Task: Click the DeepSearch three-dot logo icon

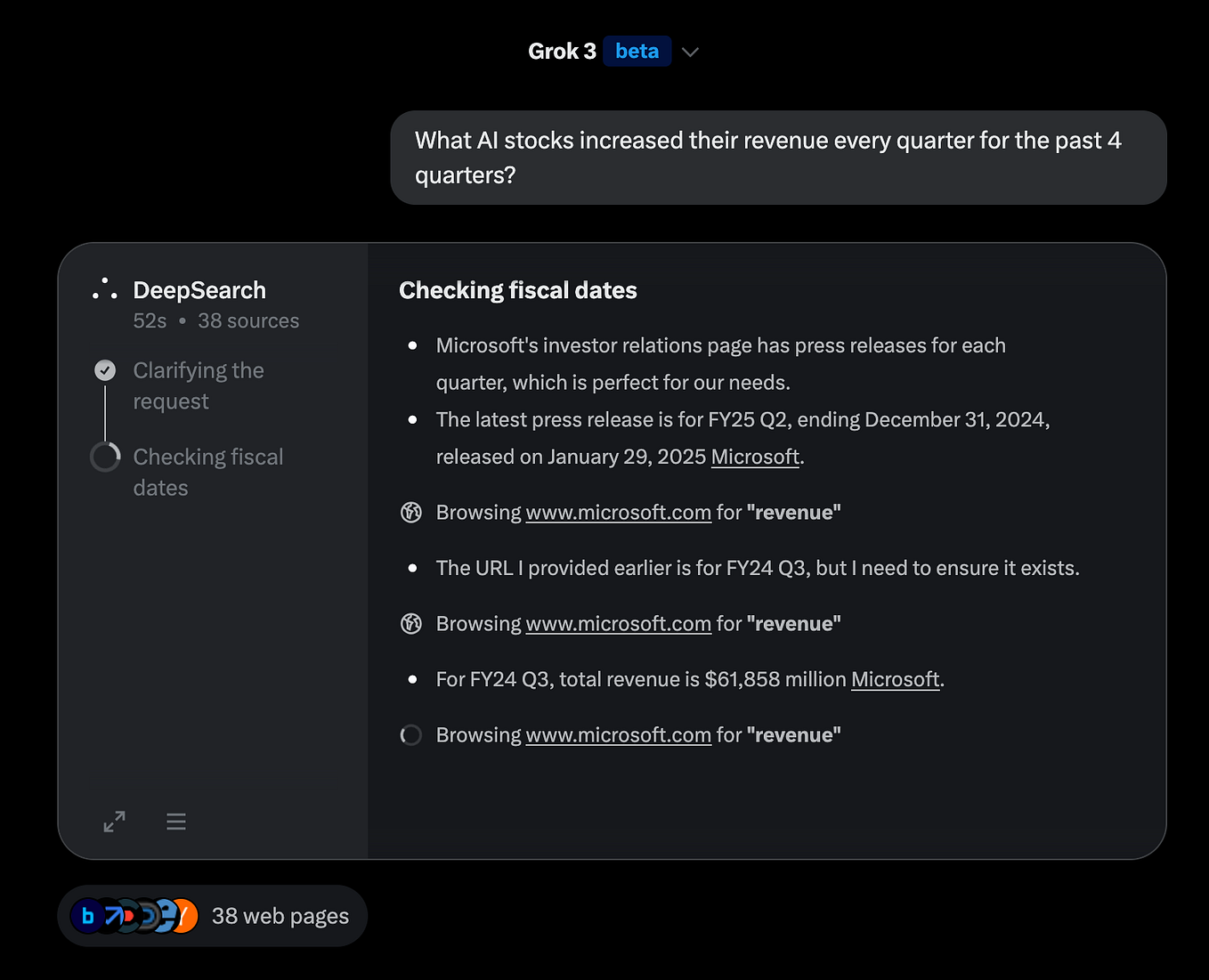Action: pos(105,289)
